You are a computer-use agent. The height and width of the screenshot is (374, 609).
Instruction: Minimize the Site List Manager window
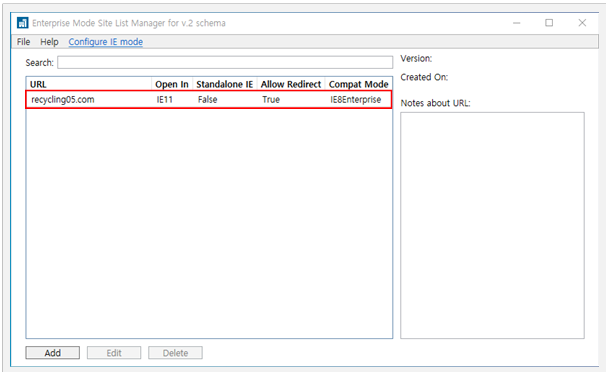point(517,23)
